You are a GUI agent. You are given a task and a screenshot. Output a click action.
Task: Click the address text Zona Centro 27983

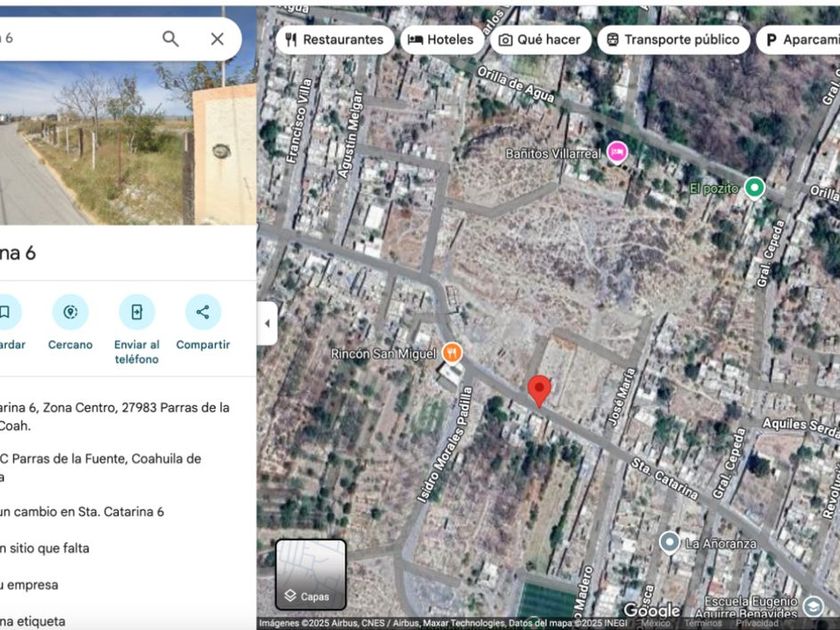(115, 416)
